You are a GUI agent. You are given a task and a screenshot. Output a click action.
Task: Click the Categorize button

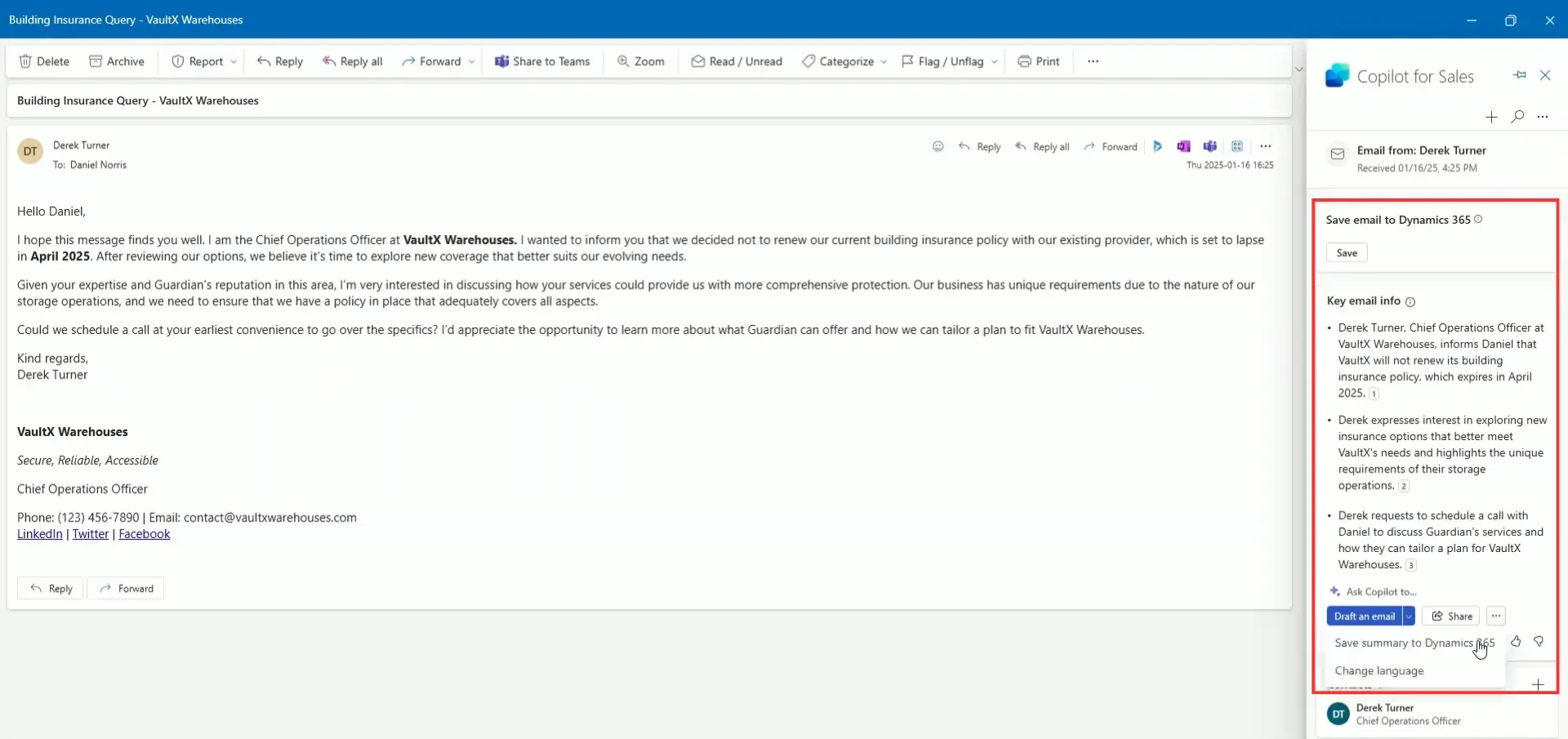pyautogui.click(x=839, y=61)
